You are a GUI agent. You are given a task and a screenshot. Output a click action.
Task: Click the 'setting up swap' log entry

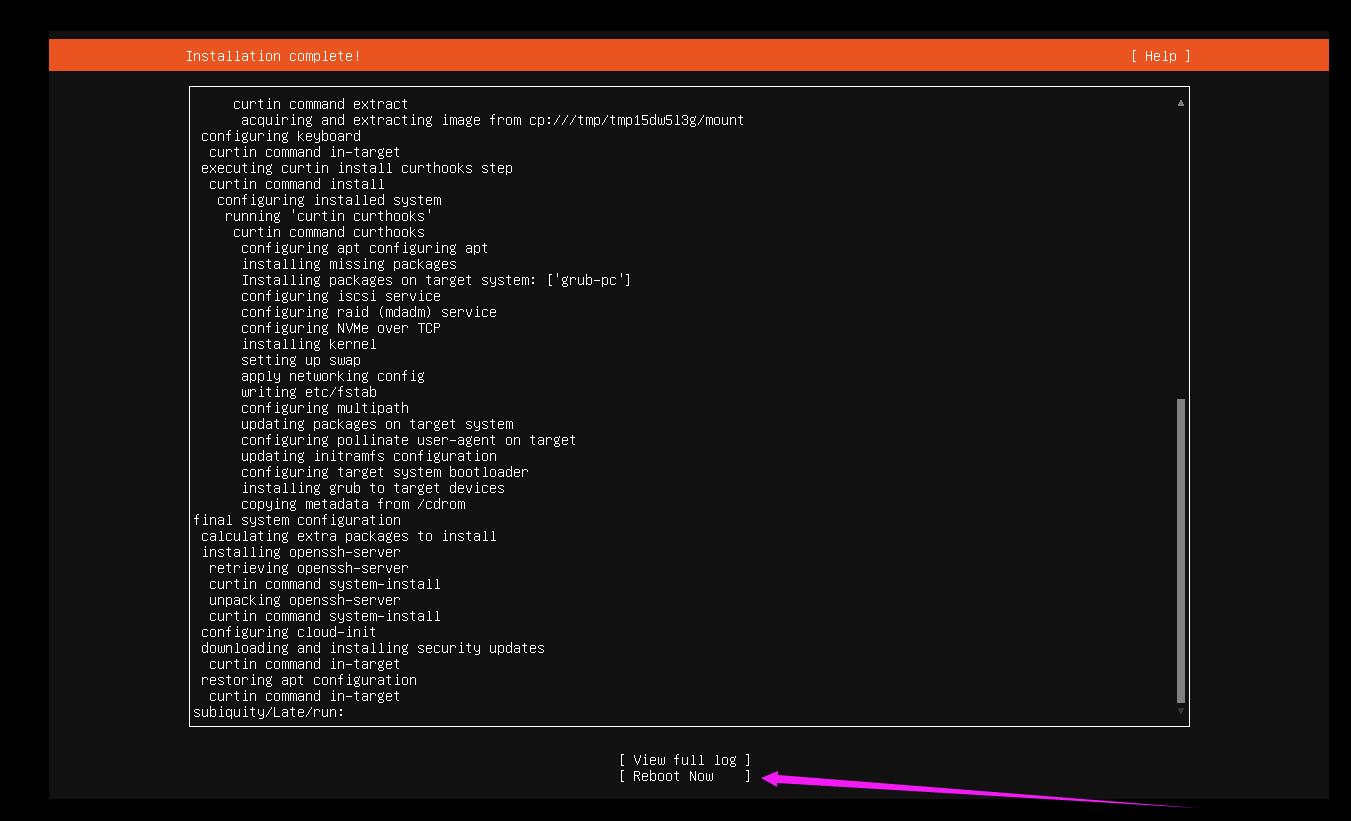coord(300,360)
